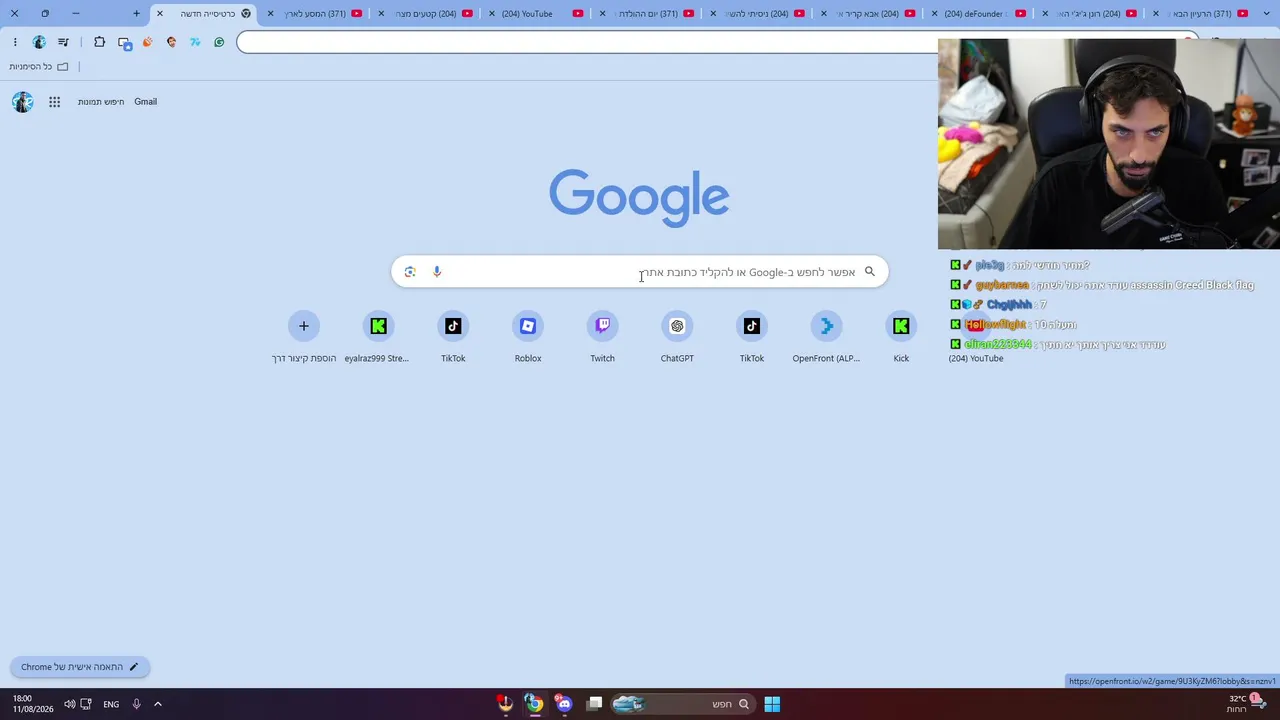This screenshot has height=720, width=1280.
Task: Click the taskbar microphone icon
Action: [x=136, y=704]
